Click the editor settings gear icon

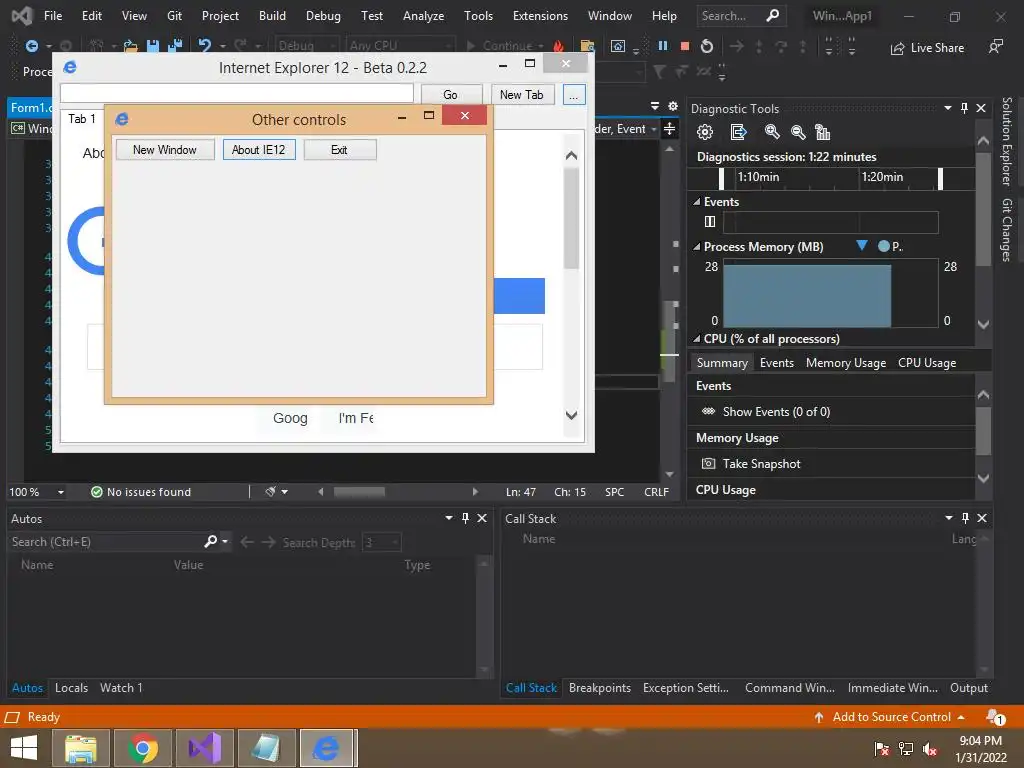(673, 106)
